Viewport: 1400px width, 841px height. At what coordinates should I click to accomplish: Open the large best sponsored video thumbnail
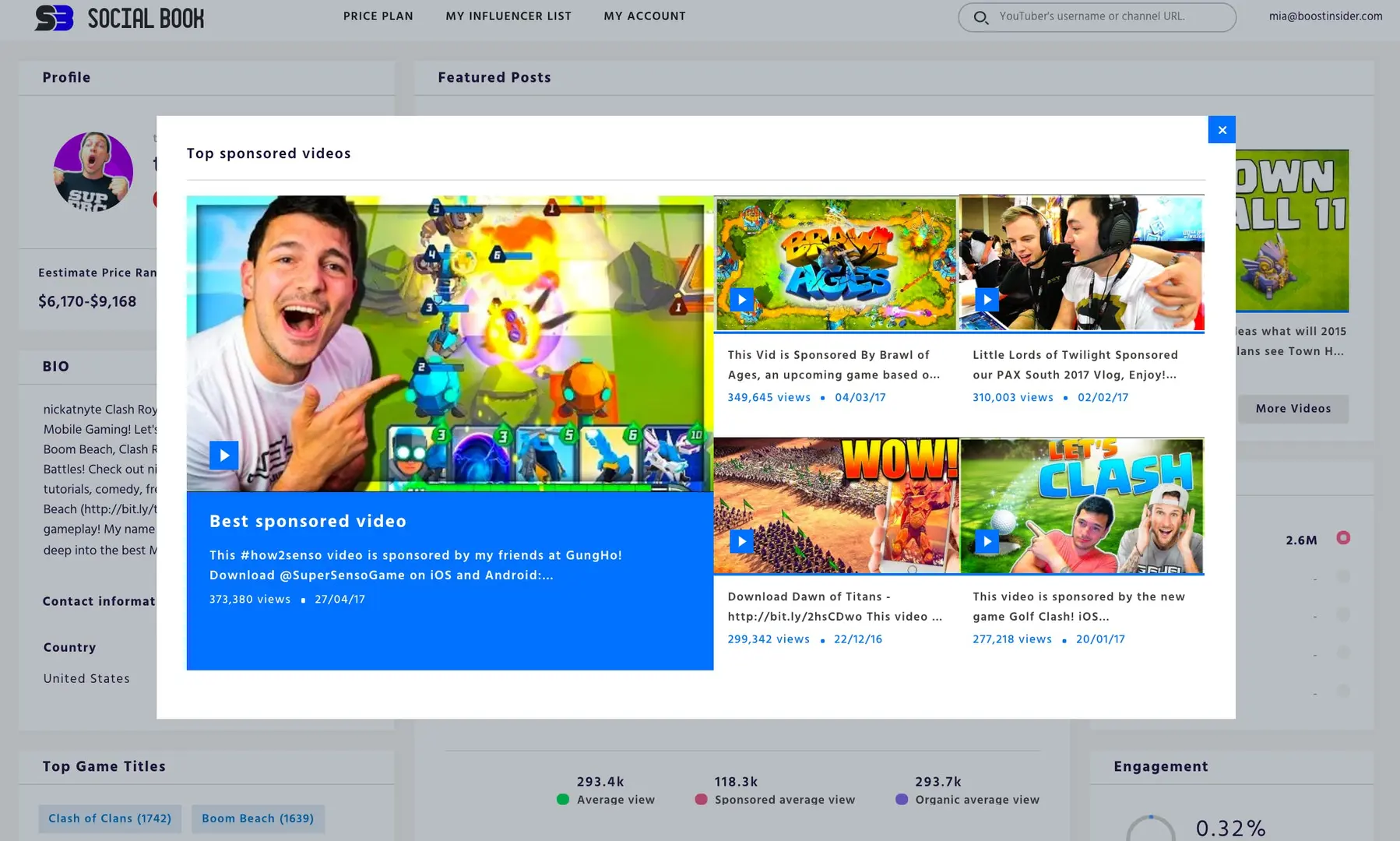pyautogui.click(x=450, y=343)
